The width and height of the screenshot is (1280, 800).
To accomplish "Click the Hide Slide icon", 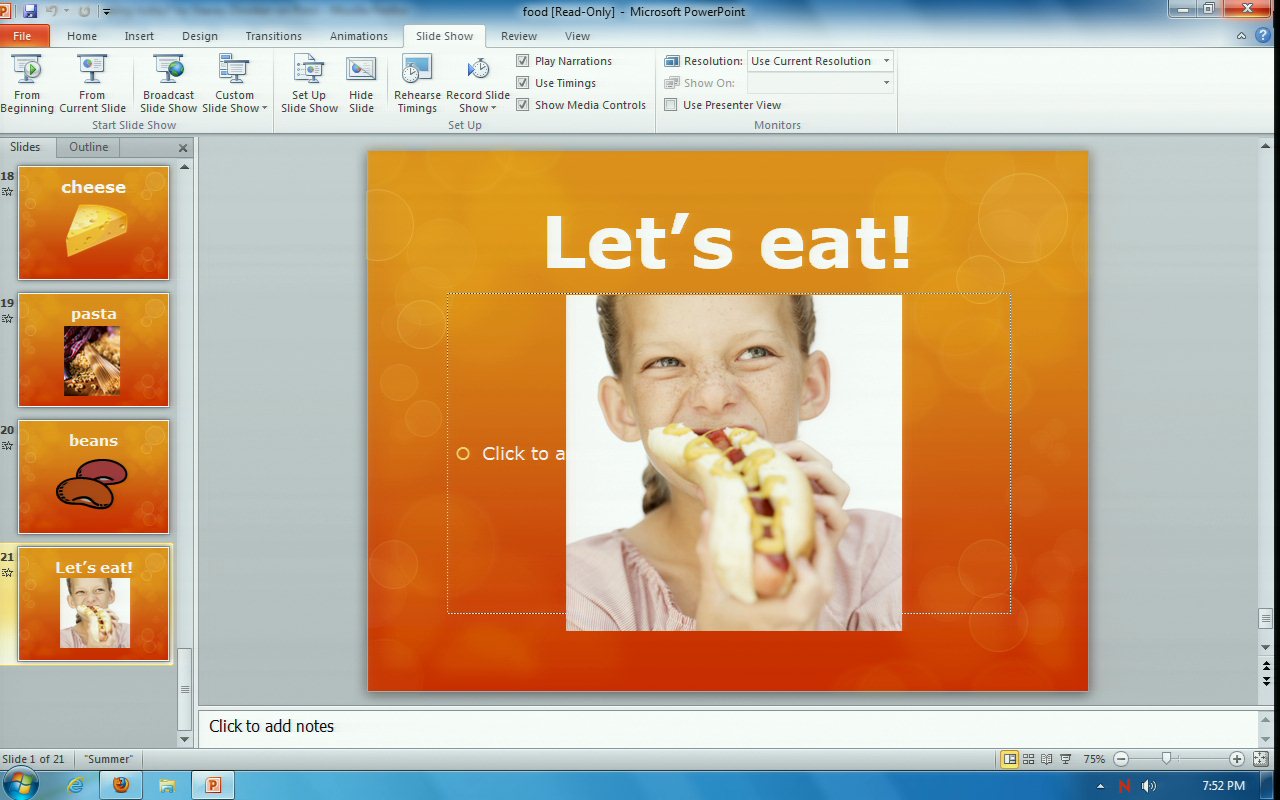I will point(361,84).
